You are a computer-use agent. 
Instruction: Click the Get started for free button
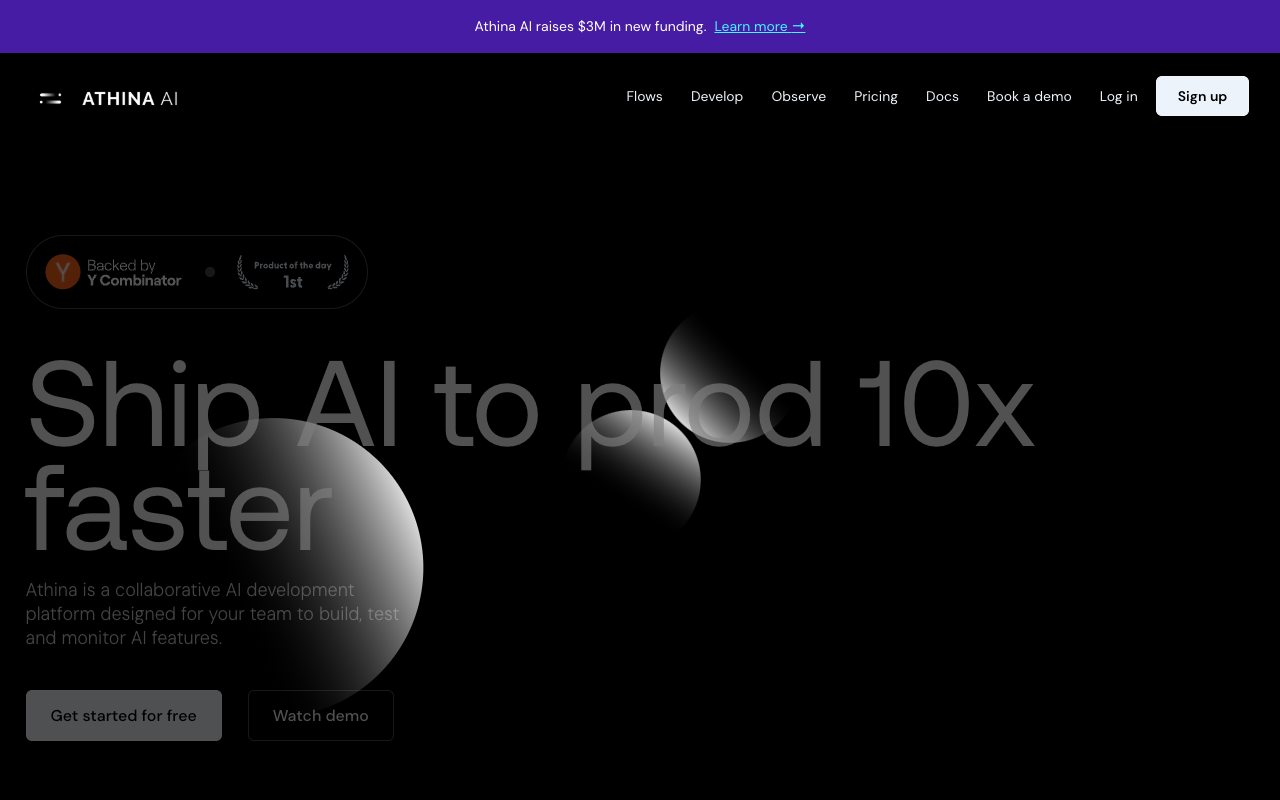(x=123, y=715)
